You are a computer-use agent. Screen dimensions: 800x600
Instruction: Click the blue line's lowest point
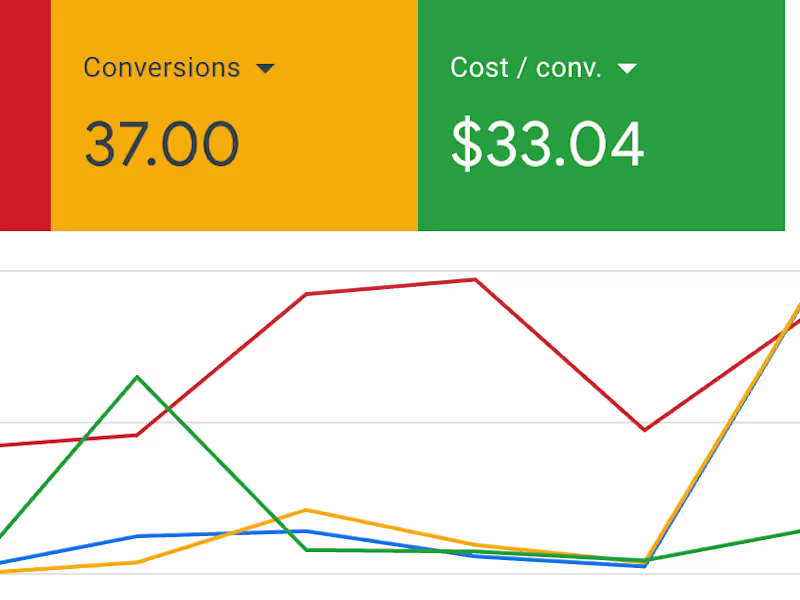[645, 566]
